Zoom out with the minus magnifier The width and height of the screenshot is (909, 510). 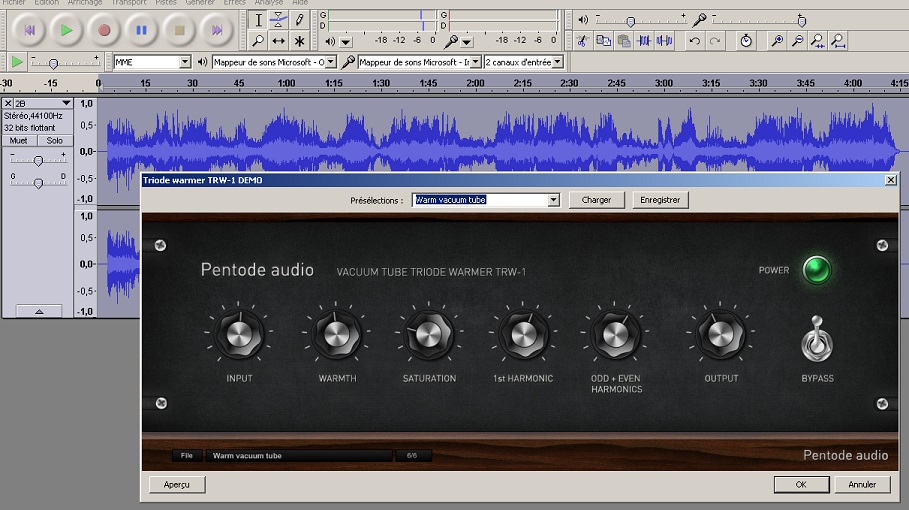798,41
